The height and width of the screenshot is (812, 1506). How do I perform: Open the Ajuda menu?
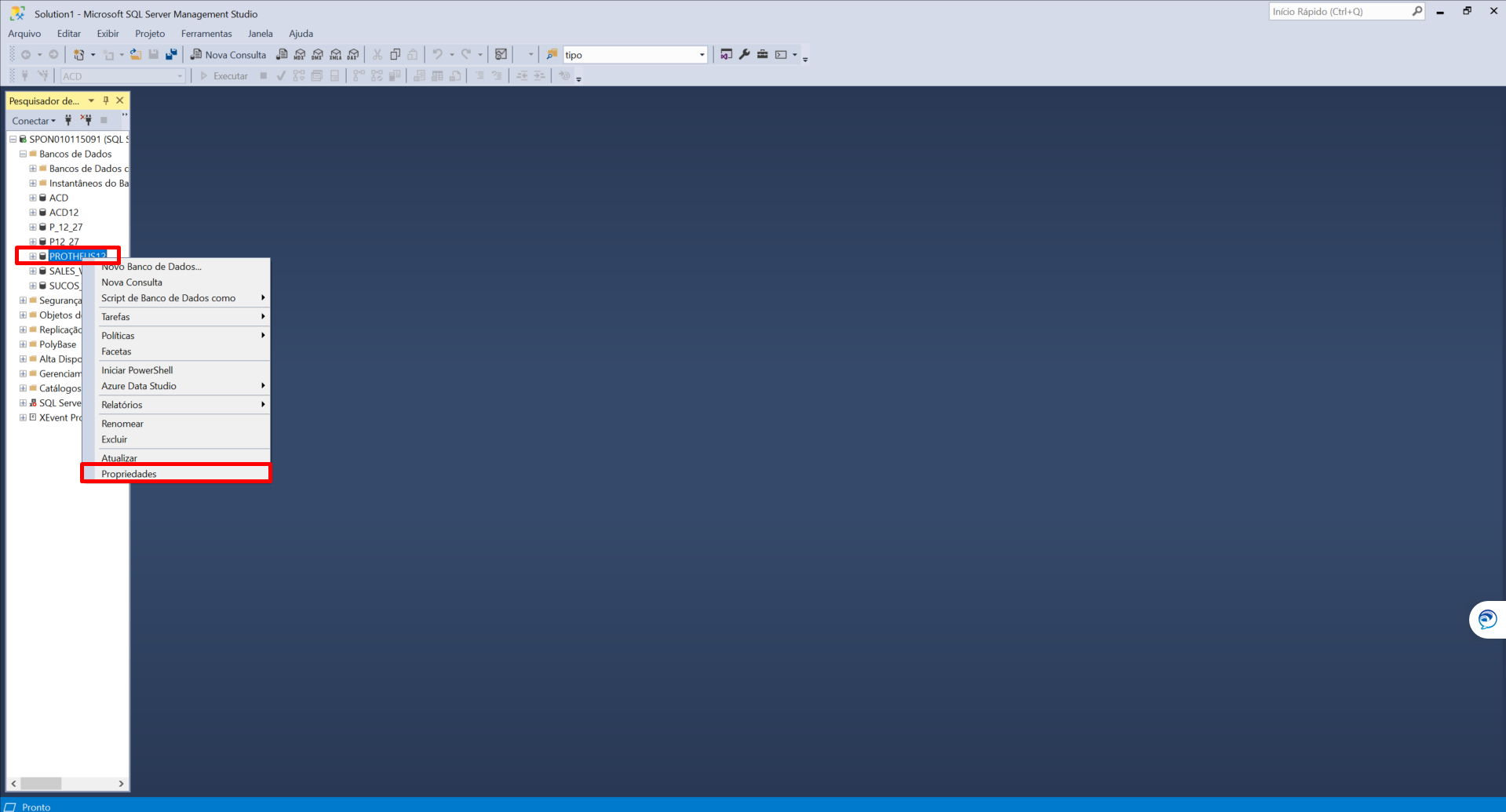coord(301,34)
